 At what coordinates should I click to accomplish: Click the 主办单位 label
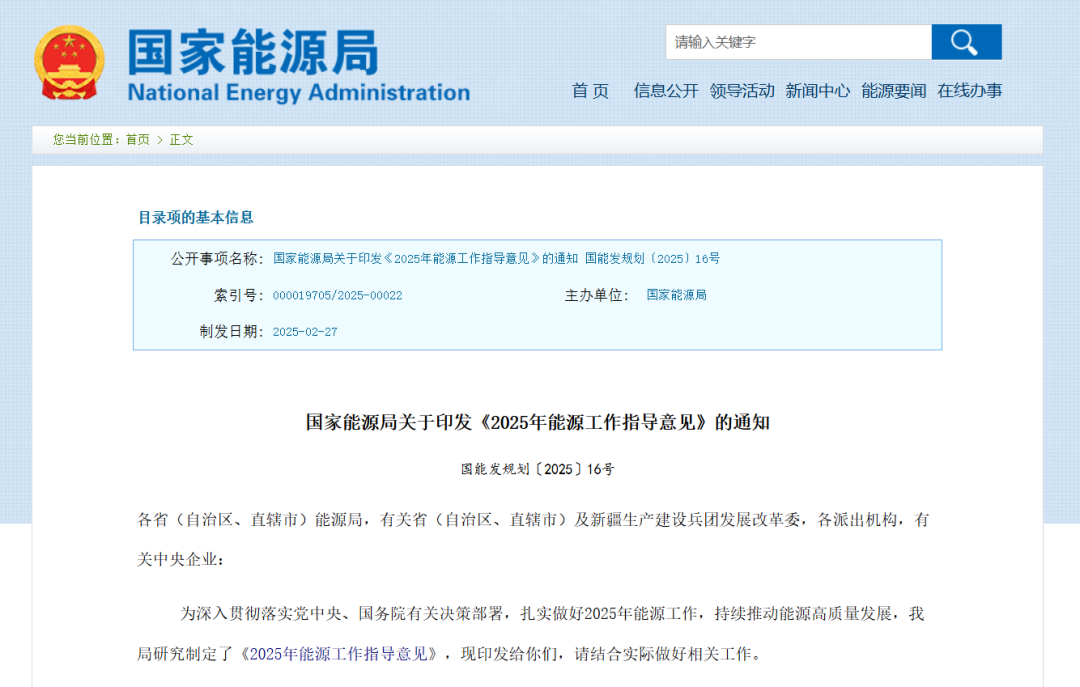click(597, 296)
